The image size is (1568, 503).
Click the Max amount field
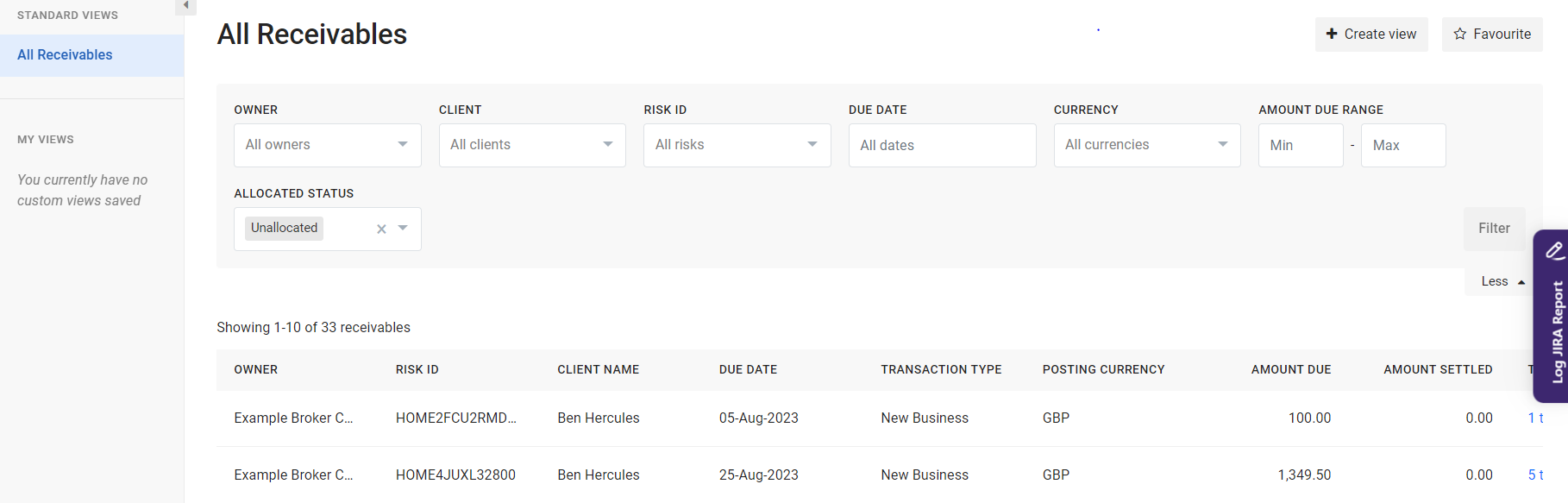[1402, 145]
